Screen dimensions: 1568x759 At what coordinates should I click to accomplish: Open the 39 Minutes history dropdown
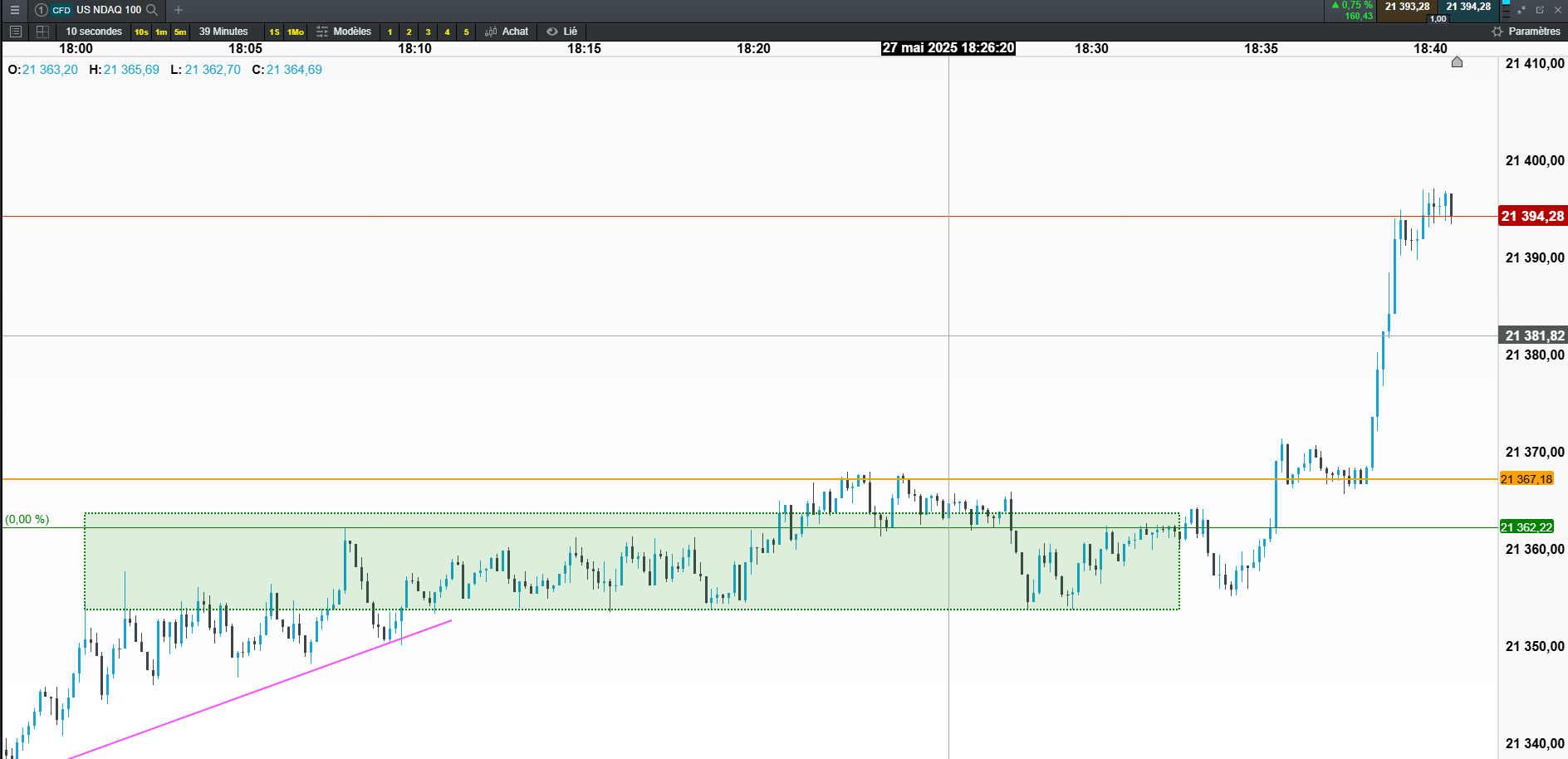pos(223,32)
